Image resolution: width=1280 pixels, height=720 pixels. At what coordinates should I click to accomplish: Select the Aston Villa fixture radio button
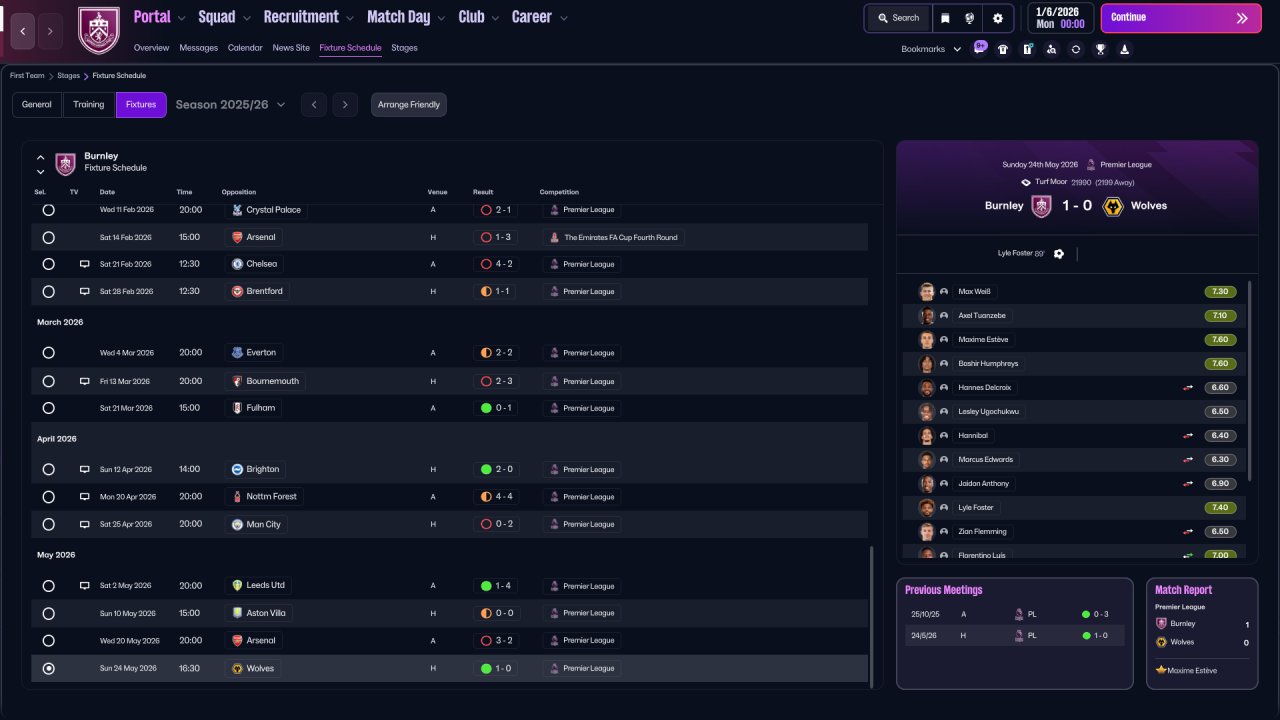pos(48,613)
